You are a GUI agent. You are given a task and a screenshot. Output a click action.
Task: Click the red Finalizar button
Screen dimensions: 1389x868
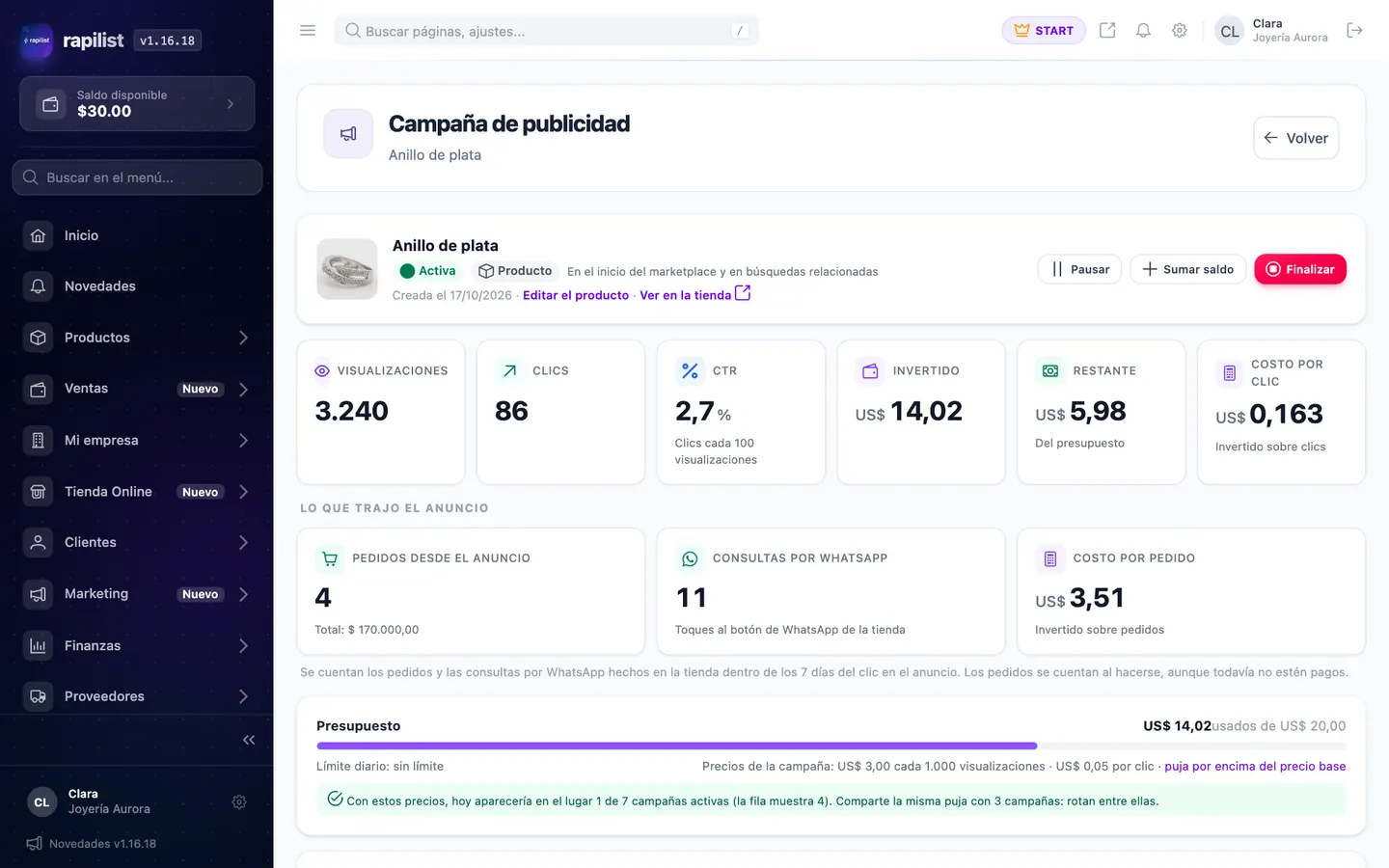tap(1299, 269)
